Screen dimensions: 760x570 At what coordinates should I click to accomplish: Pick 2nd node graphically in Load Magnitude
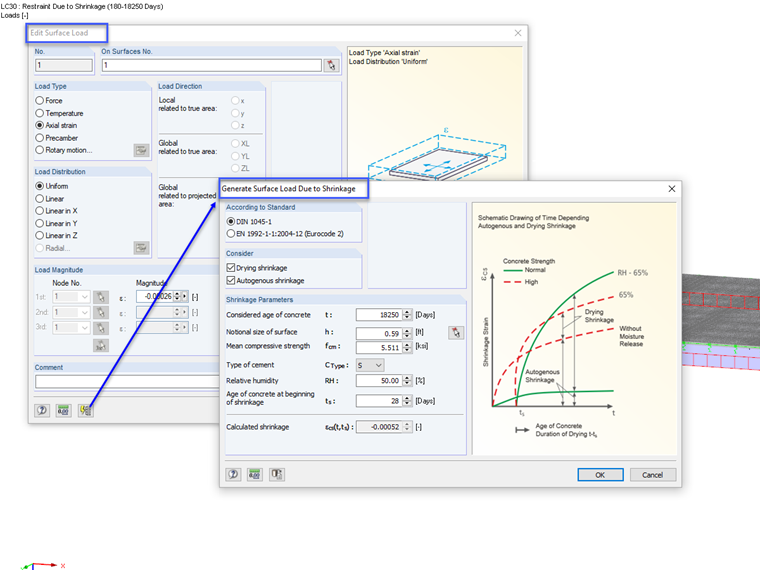[101, 312]
